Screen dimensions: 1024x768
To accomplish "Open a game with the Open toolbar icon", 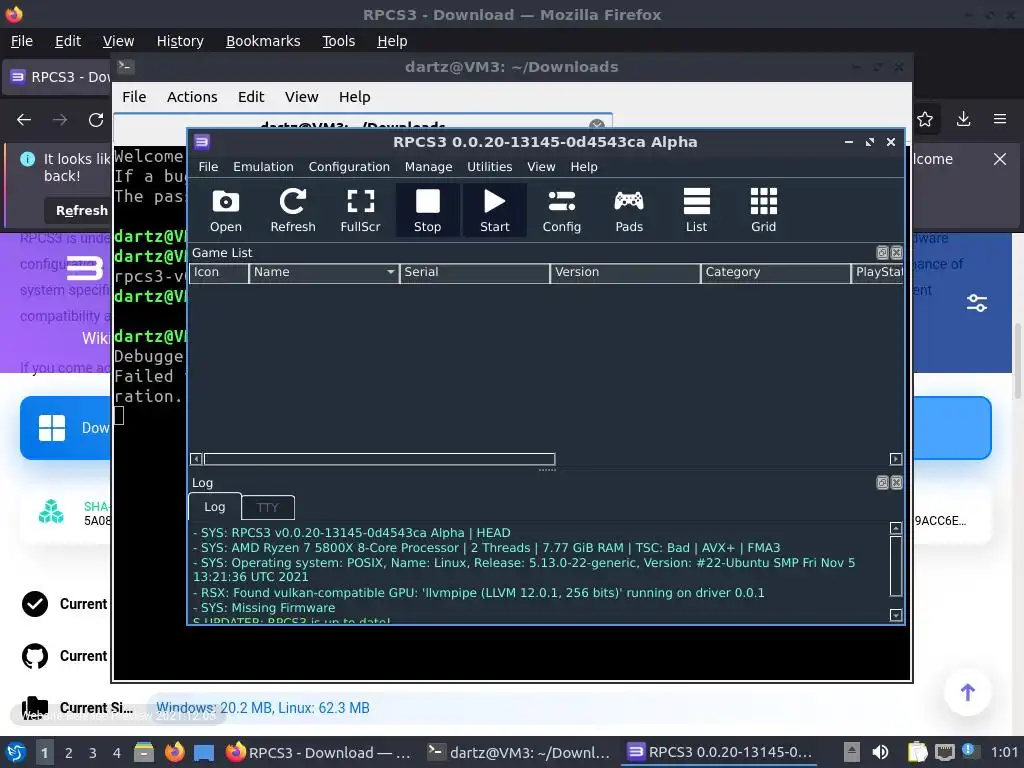I will [225, 210].
